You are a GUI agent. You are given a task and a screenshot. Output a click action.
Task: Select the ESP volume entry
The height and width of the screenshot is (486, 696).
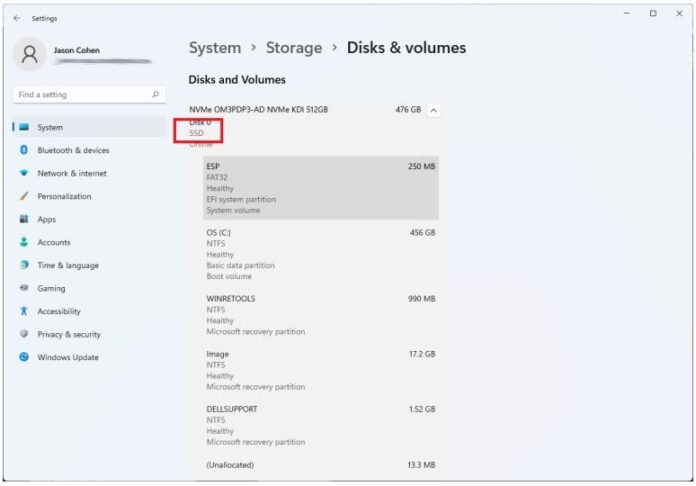(320, 188)
